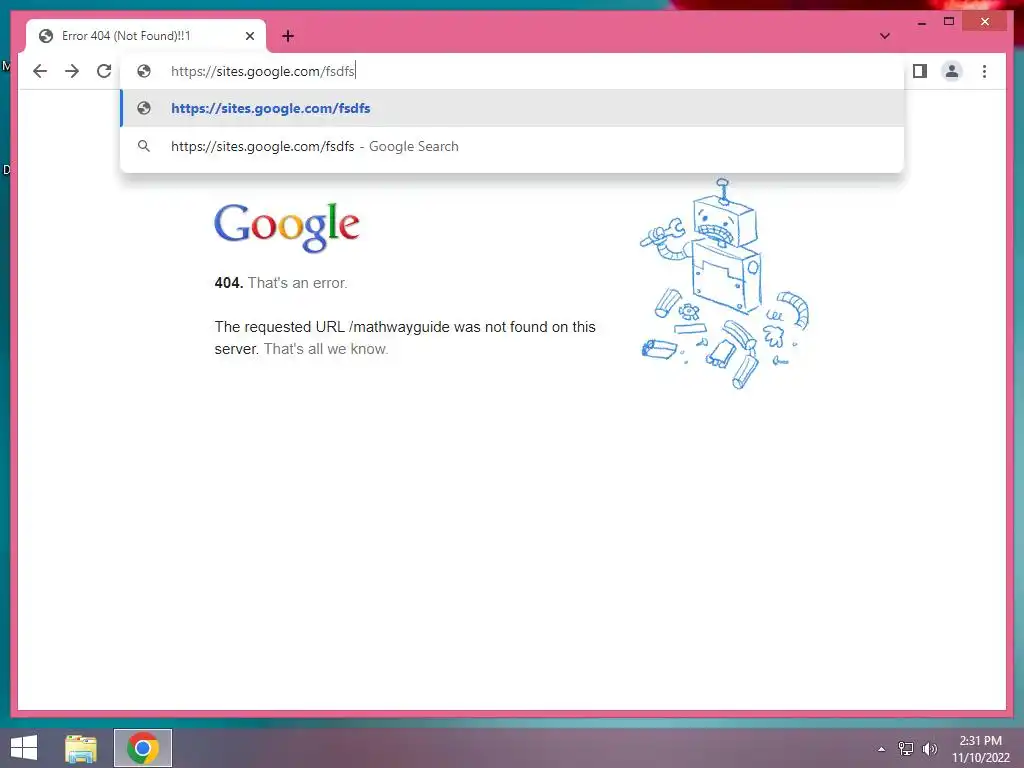Reload the current page

click(x=104, y=71)
